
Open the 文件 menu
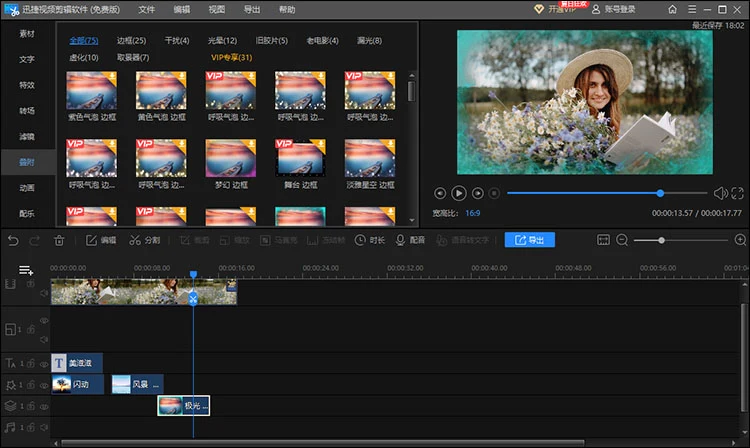tap(146, 9)
